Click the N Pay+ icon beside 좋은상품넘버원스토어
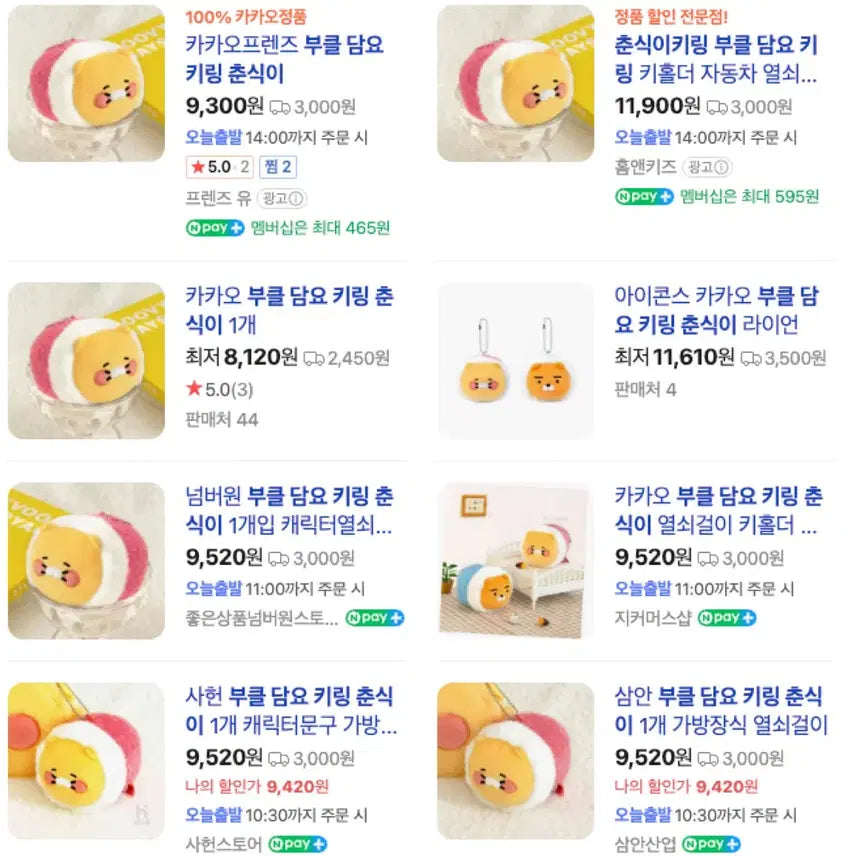This screenshot has width=856, height=856. 375,618
